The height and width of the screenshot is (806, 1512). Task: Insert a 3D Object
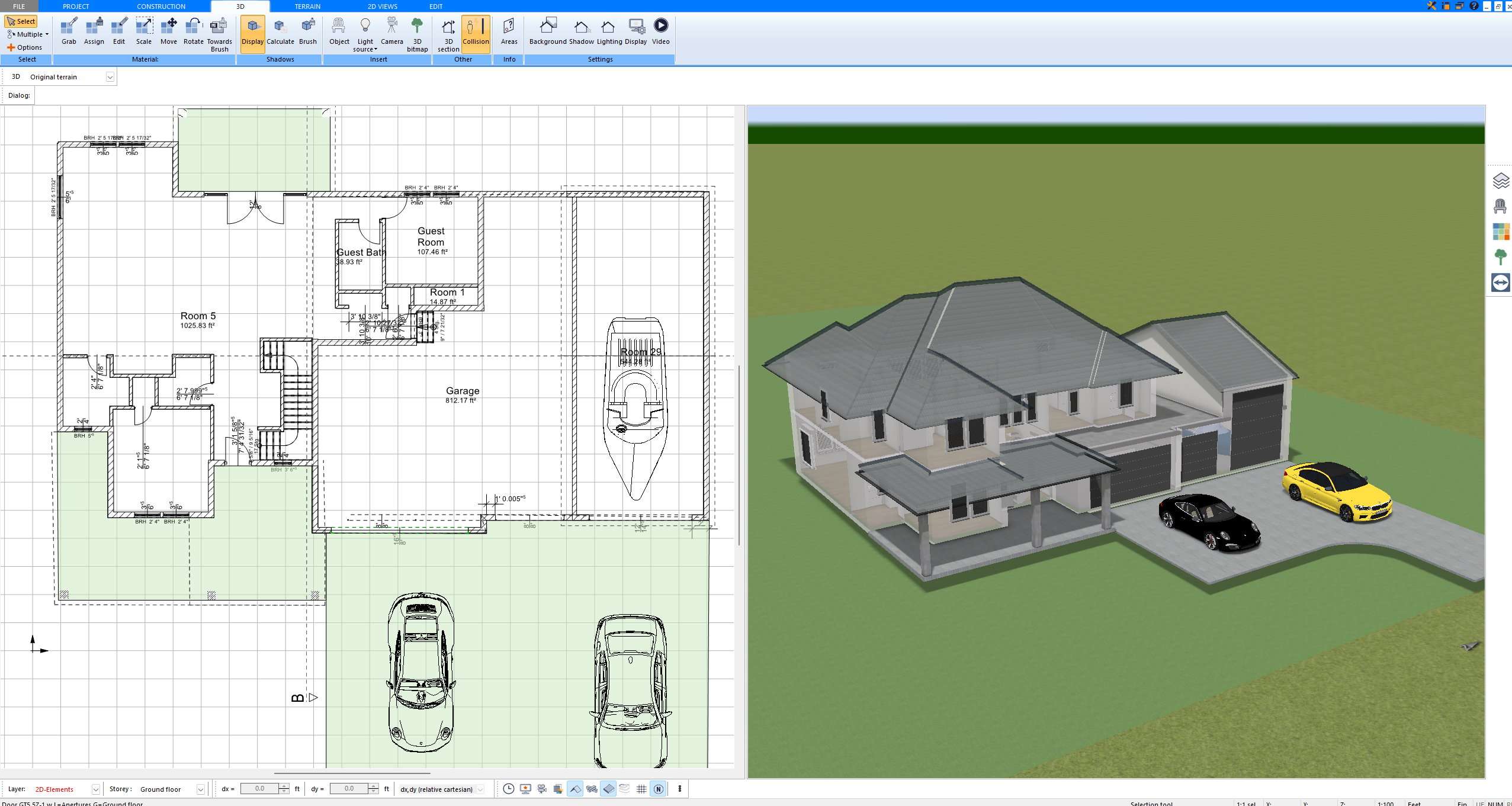[x=339, y=31]
